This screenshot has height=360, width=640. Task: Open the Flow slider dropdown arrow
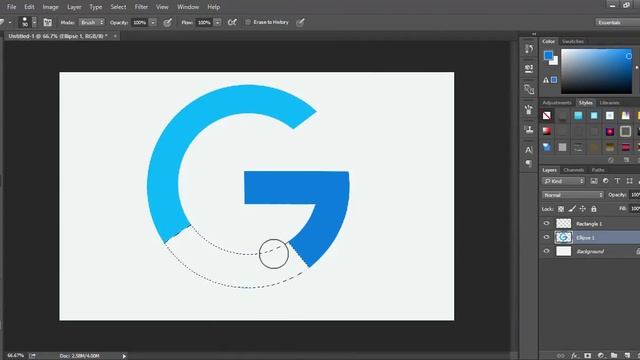tap(218, 22)
